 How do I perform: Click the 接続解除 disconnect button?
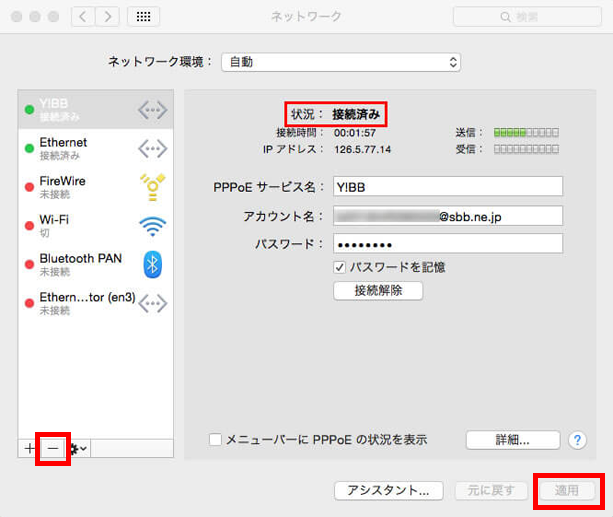(378, 291)
